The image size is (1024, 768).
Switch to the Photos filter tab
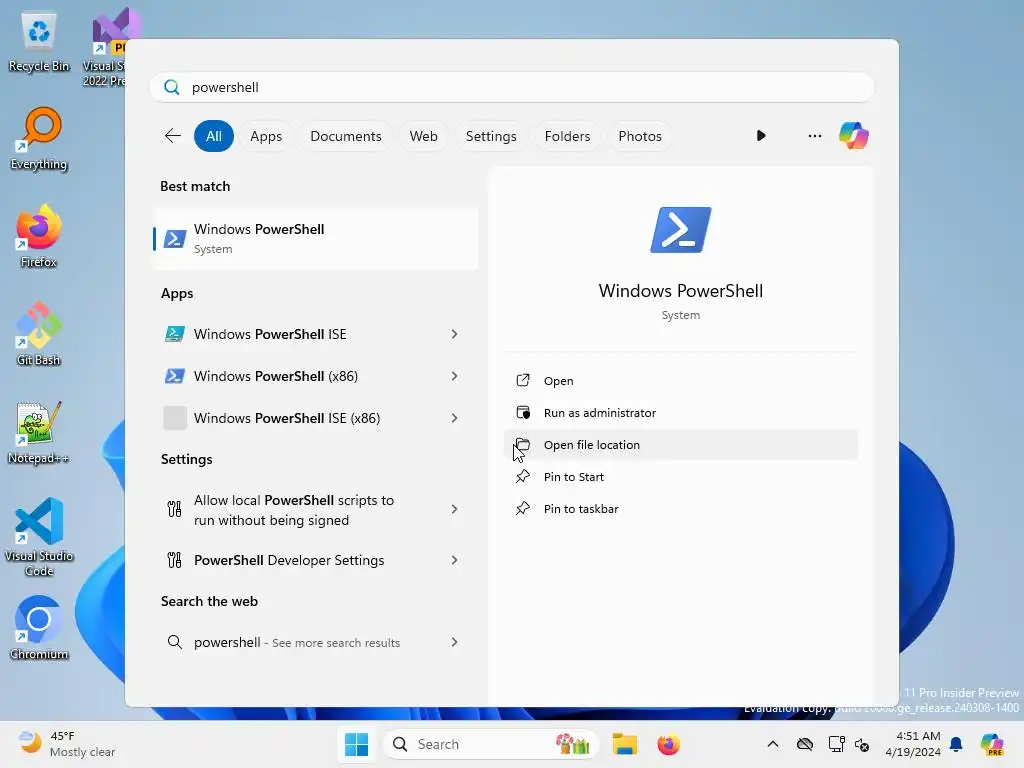pyautogui.click(x=639, y=136)
